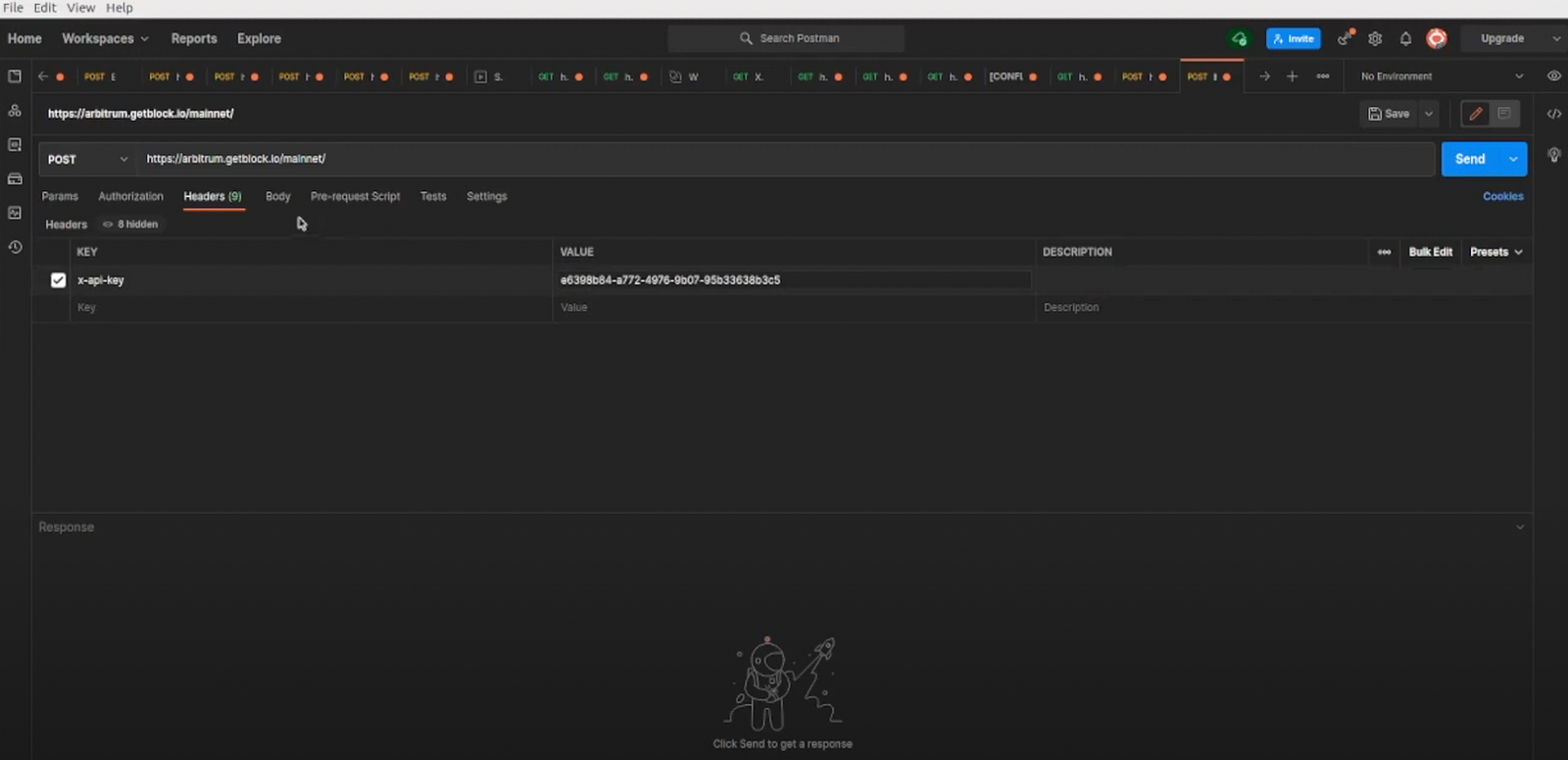This screenshot has height=760, width=1568.
Task: Open the Monitors sidebar panel
Action: pyautogui.click(x=15, y=213)
